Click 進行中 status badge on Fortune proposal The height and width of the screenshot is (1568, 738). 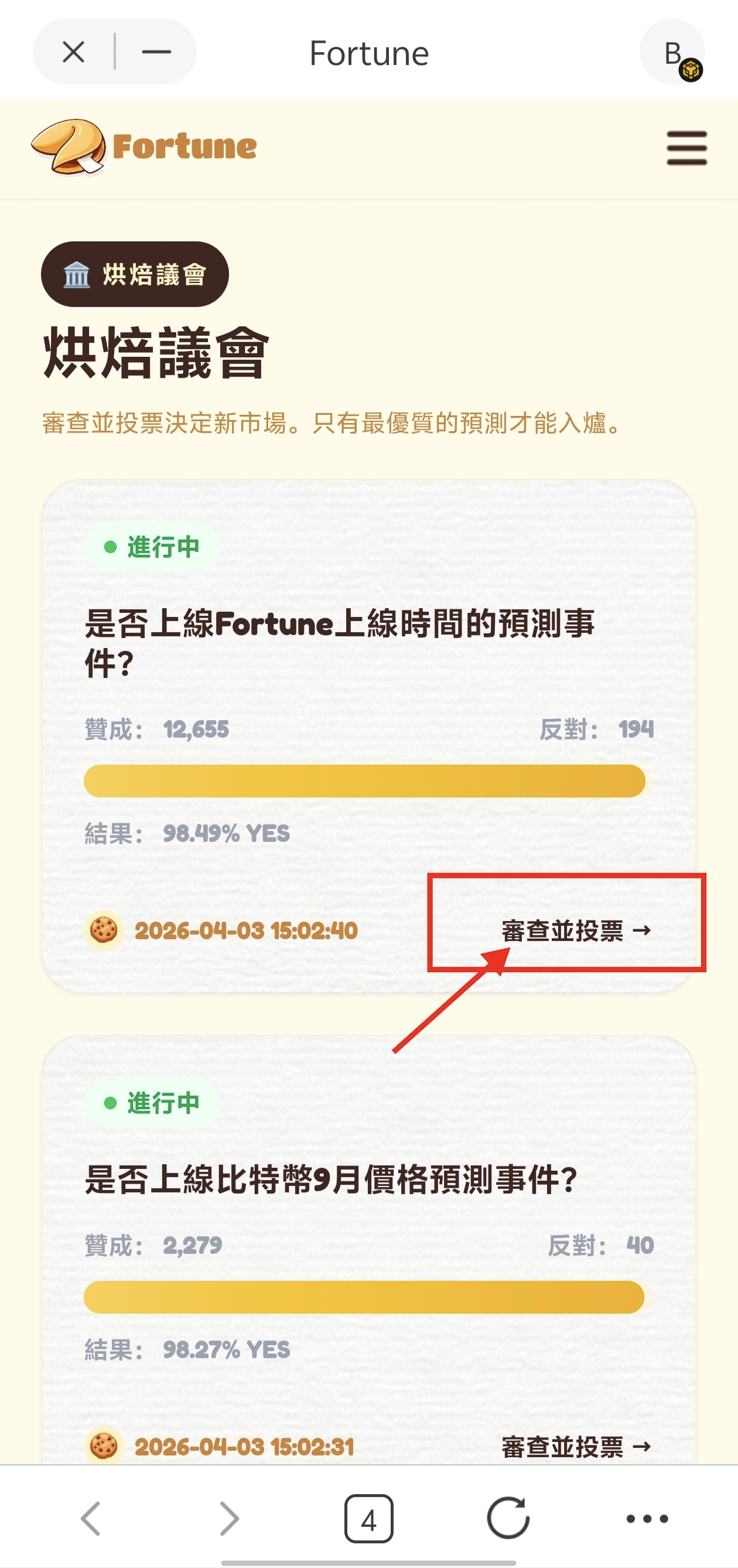click(153, 547)
